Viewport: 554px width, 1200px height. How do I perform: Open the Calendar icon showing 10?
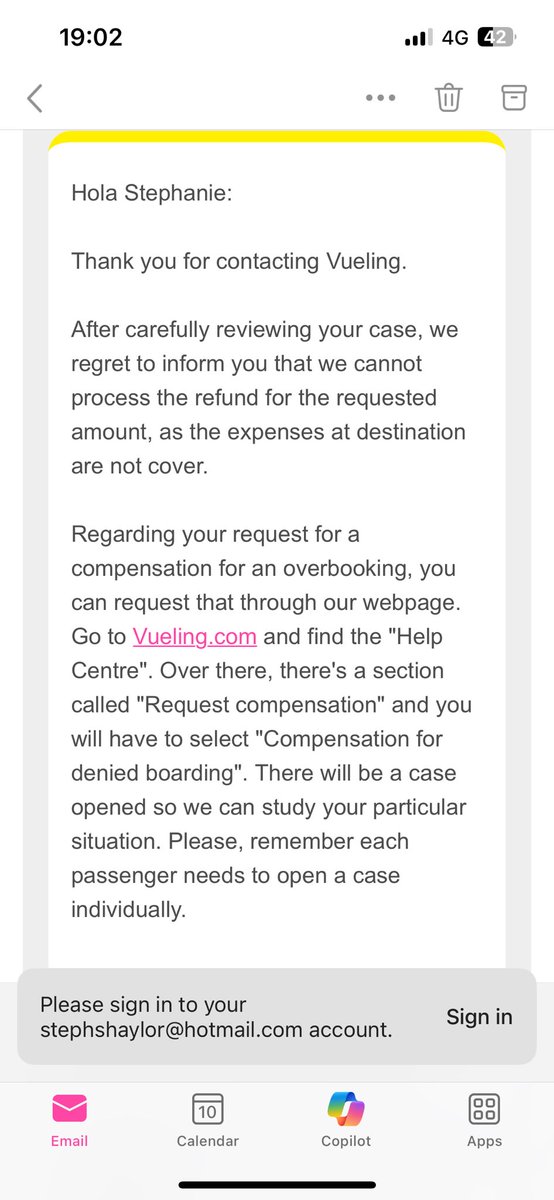pyautogui.click(x=208, y=1108)
